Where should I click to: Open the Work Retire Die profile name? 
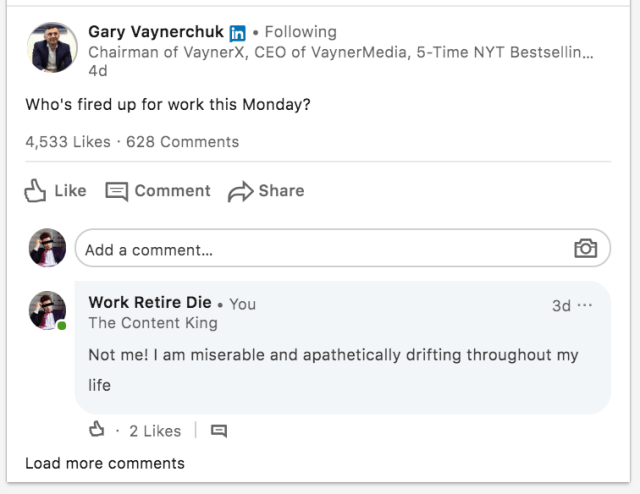[x=149, y=303]
